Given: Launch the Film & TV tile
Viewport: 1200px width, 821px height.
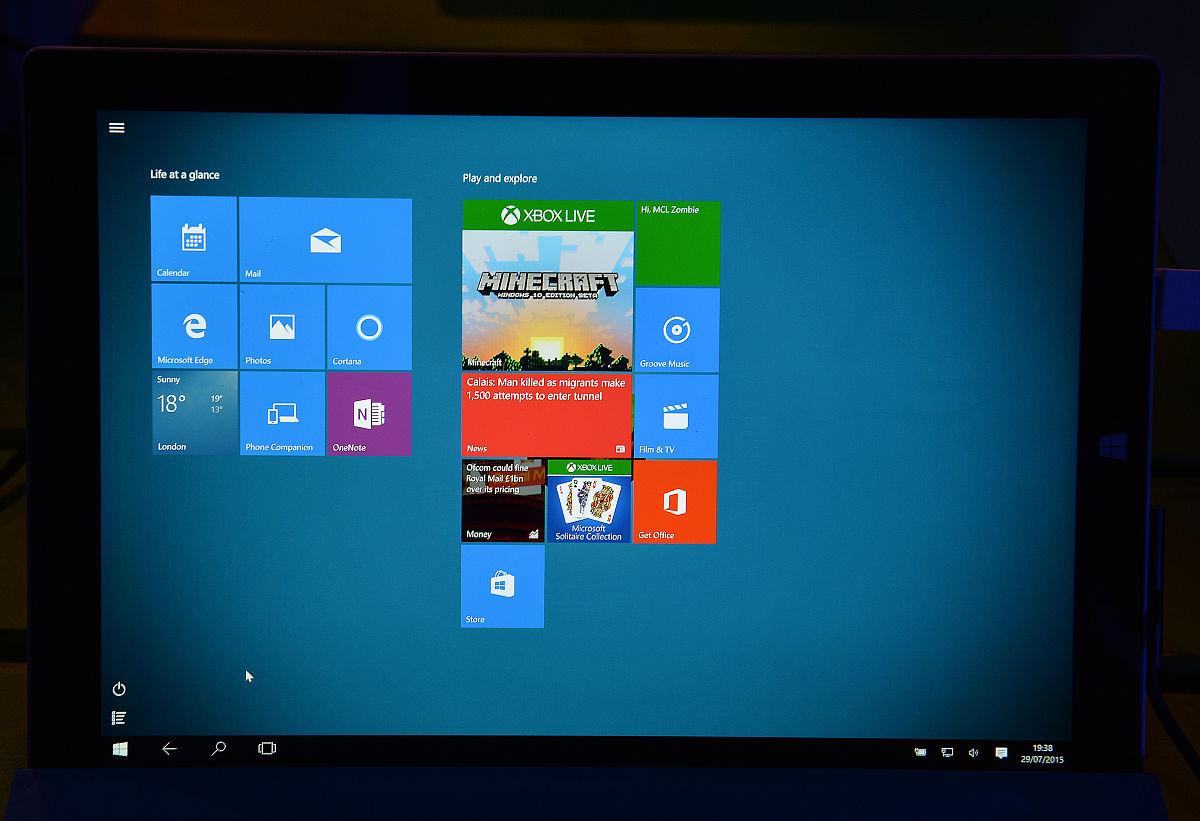Looking at the screenshot, I should (677, 416).
